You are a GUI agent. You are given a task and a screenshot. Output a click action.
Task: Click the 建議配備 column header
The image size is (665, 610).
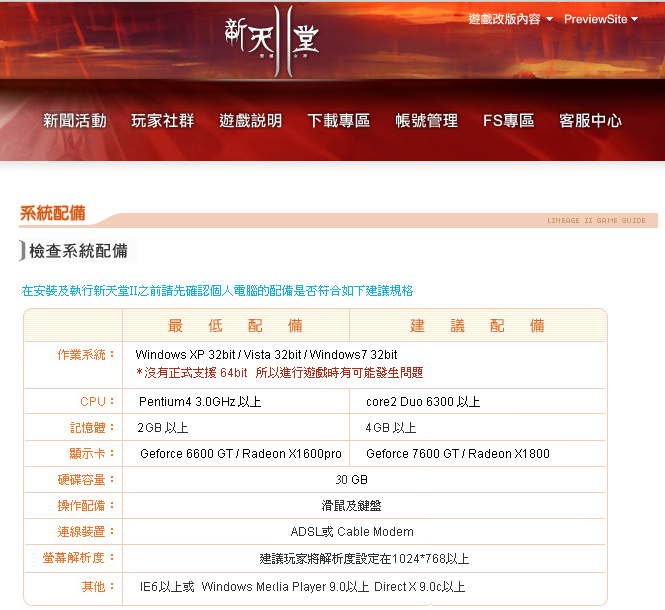click(x=478, y=326)
